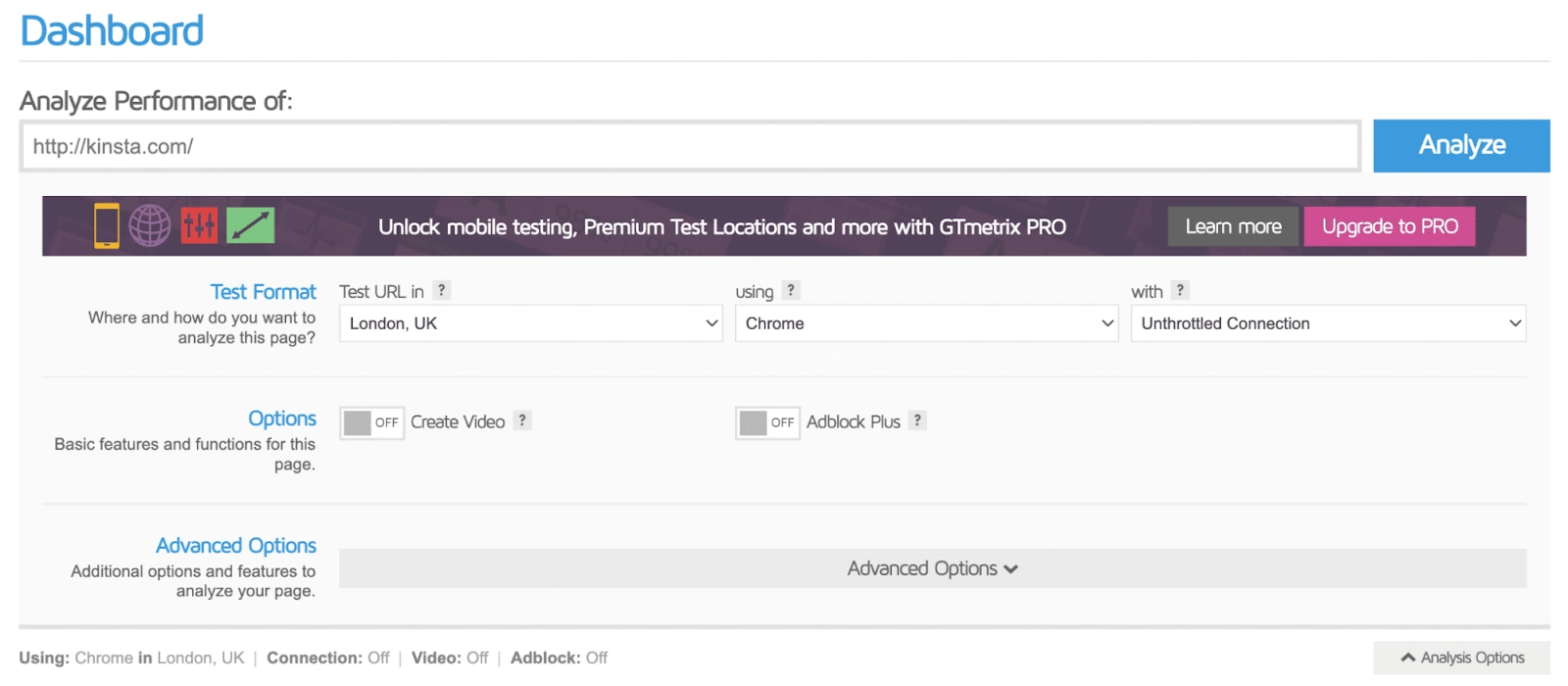Enable the Create Video toggle
This screenshot has height=686, width=1568.
pos(371,422)
